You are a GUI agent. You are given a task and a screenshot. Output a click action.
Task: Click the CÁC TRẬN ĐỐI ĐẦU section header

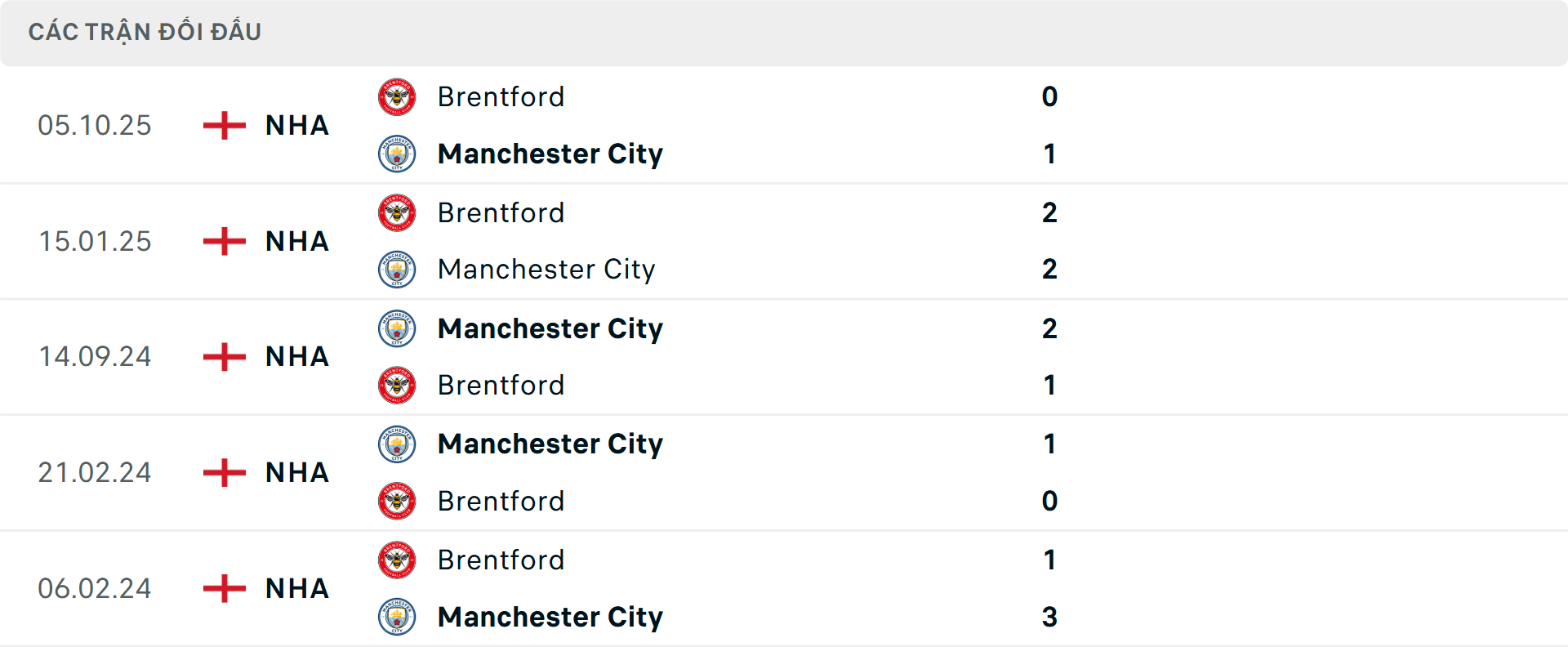coord(146,31)
